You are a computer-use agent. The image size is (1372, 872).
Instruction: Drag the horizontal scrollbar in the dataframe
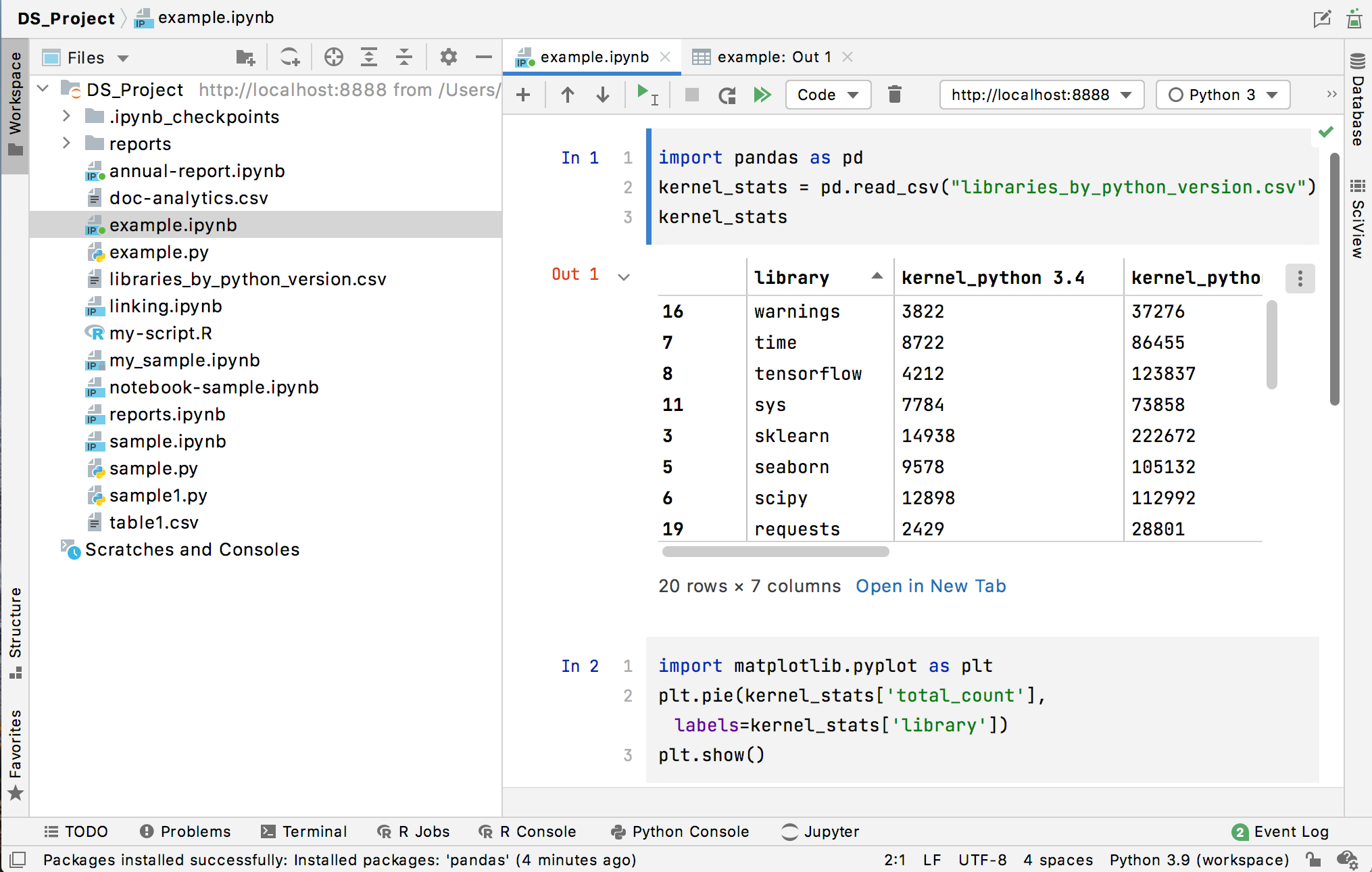click(x=770, y=552)
